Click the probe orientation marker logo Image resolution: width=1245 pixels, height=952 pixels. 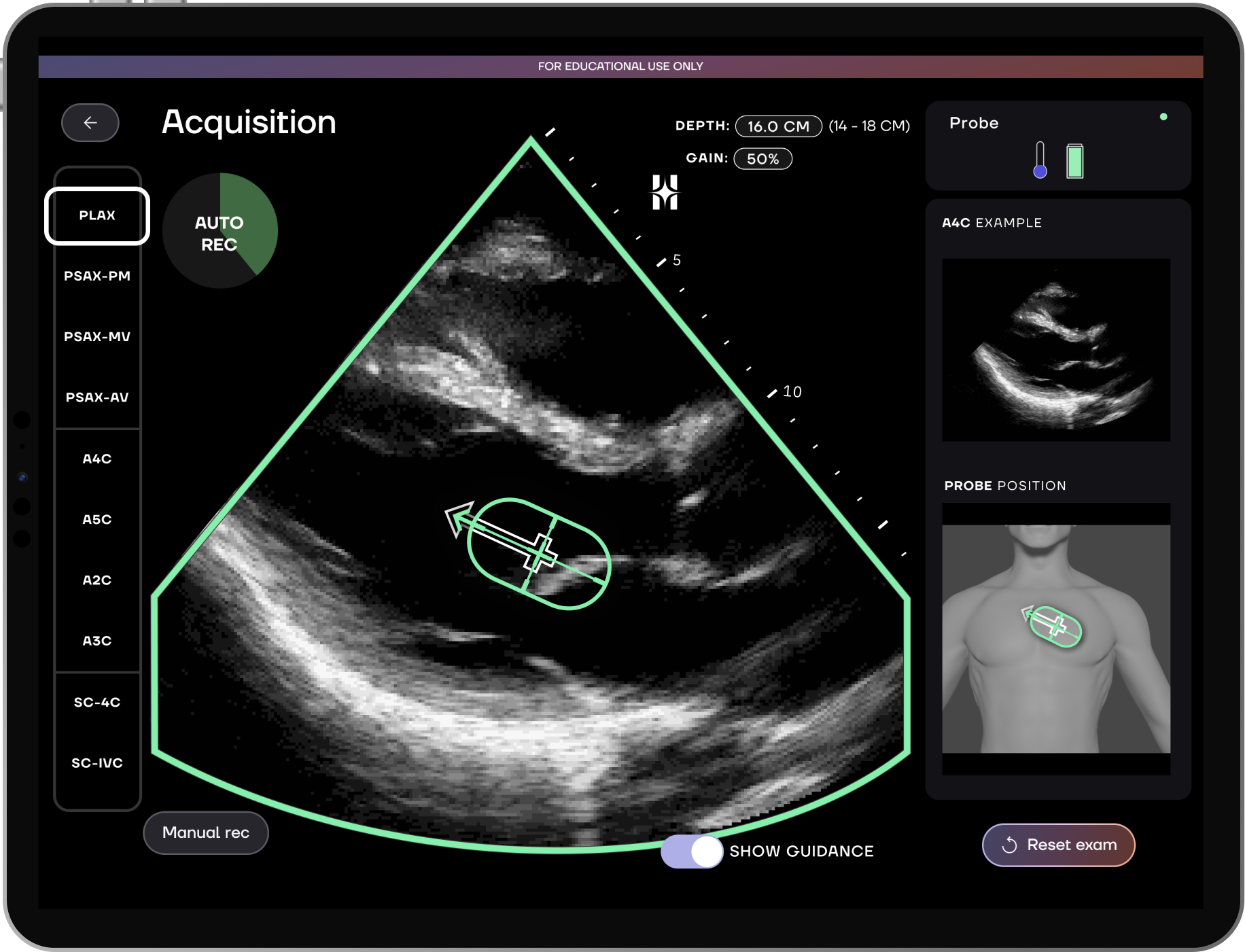[x=665, y=192]
